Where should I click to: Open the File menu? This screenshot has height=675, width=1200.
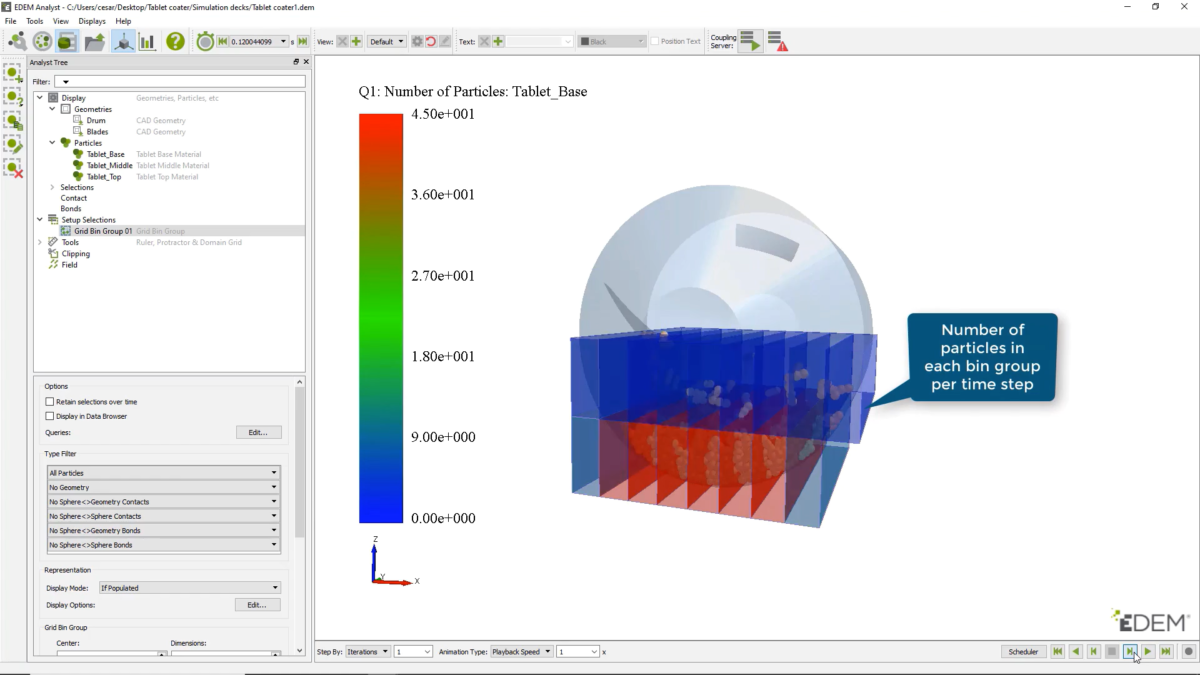pyautogui.click(x=11, y=21)
